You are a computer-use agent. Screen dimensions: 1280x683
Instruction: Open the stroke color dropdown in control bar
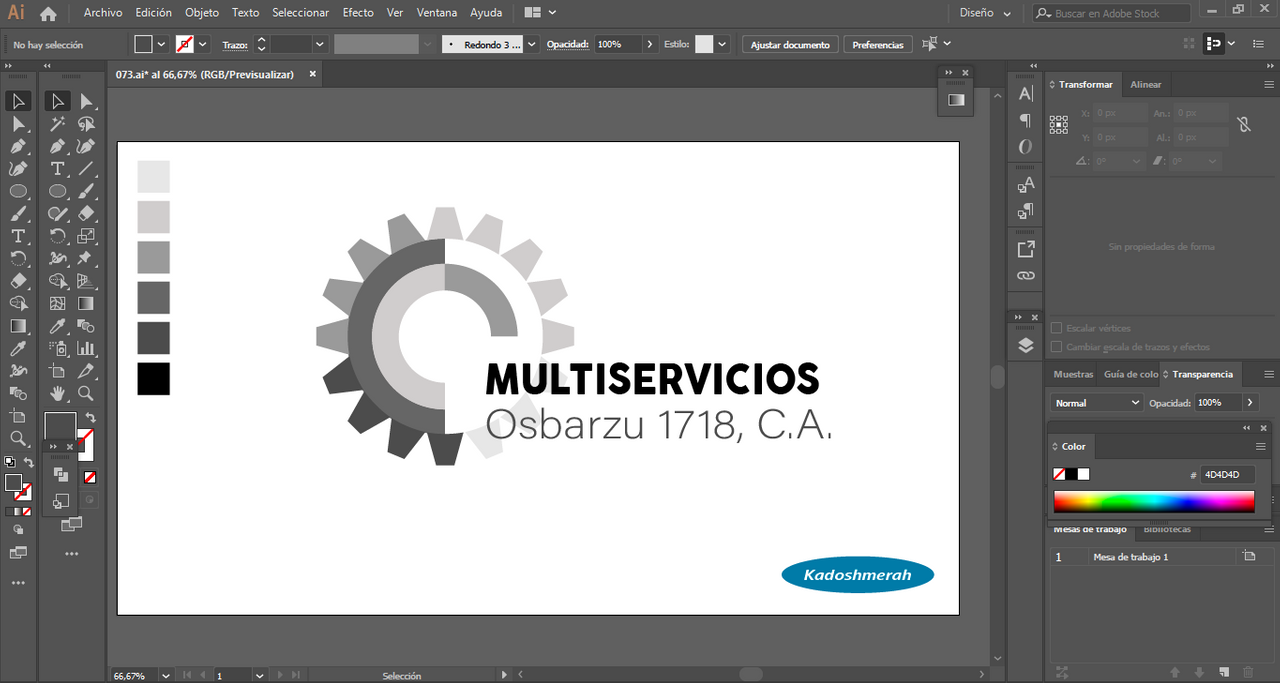[203, 44]
